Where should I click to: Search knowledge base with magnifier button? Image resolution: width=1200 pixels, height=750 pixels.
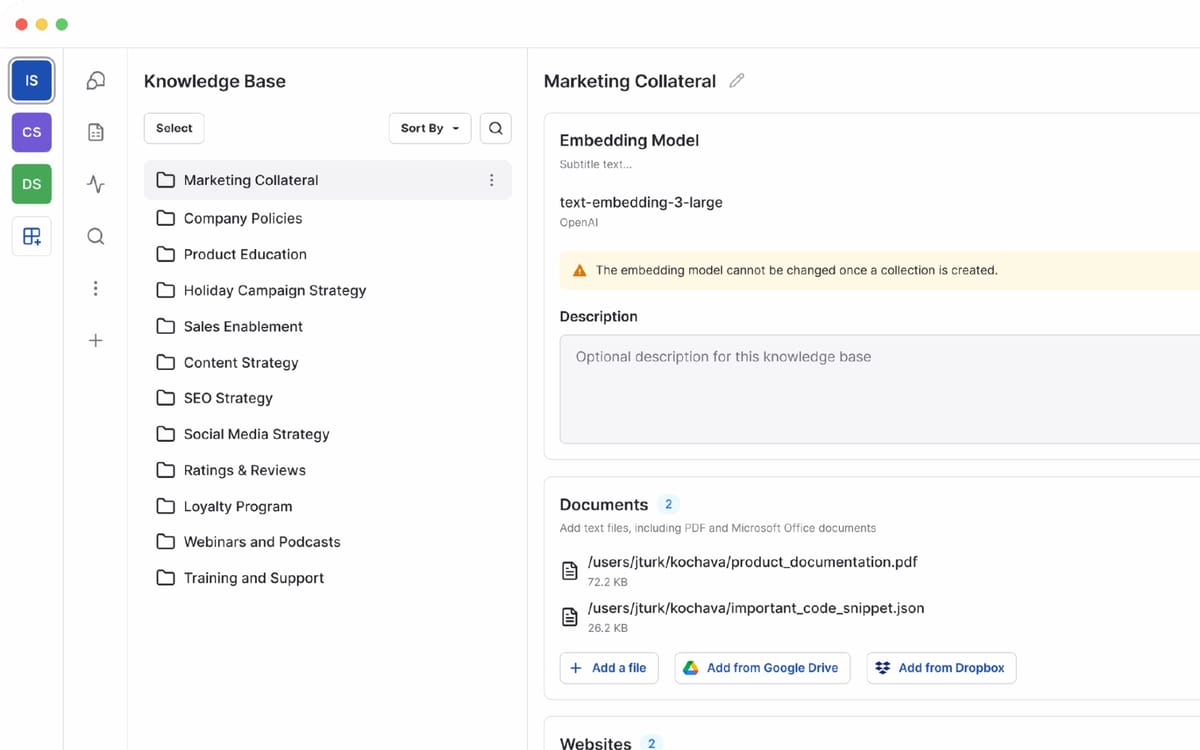[x=496, y=128]
